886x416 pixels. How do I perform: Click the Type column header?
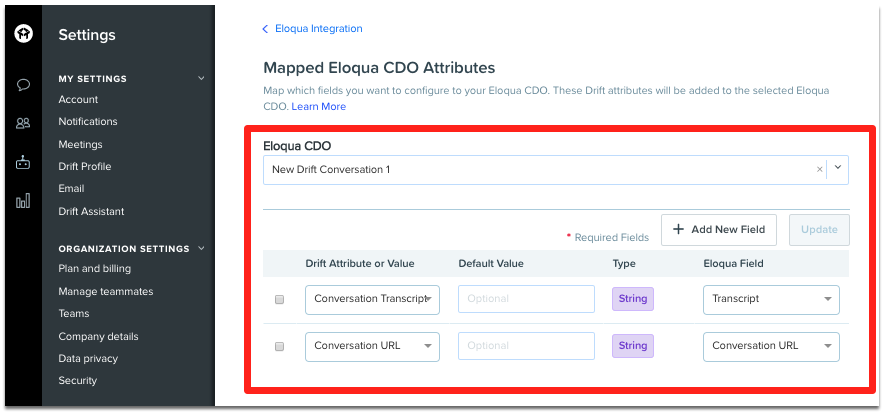point(624,263)
